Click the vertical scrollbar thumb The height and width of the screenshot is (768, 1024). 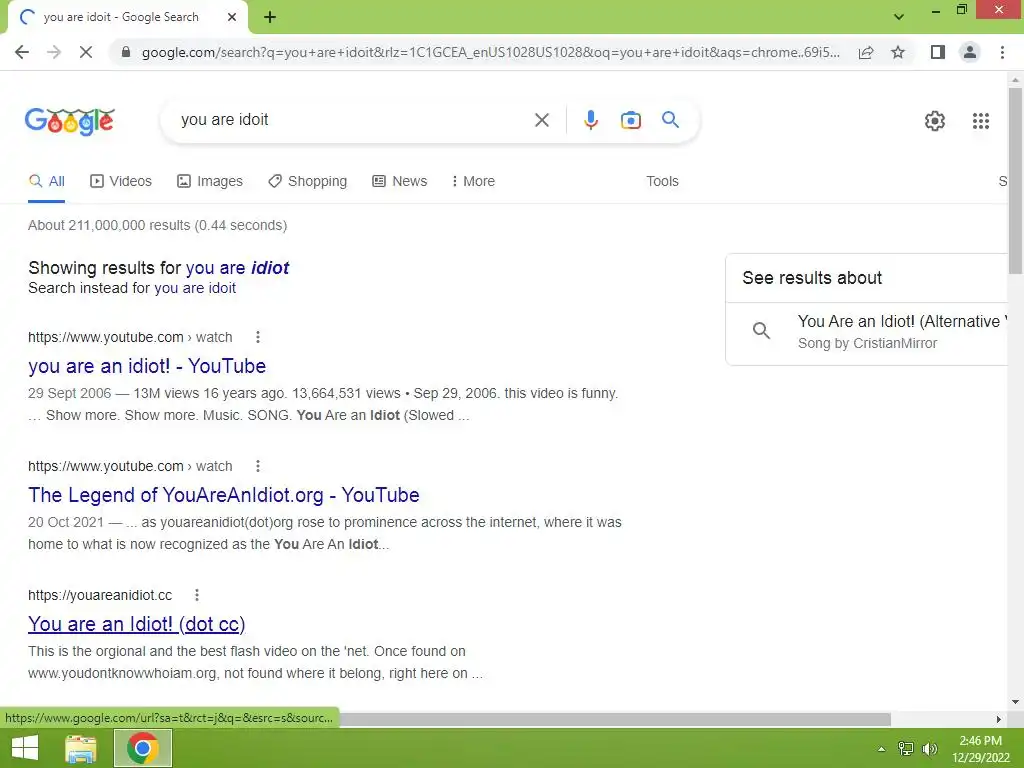click(x=1015, y=180)
